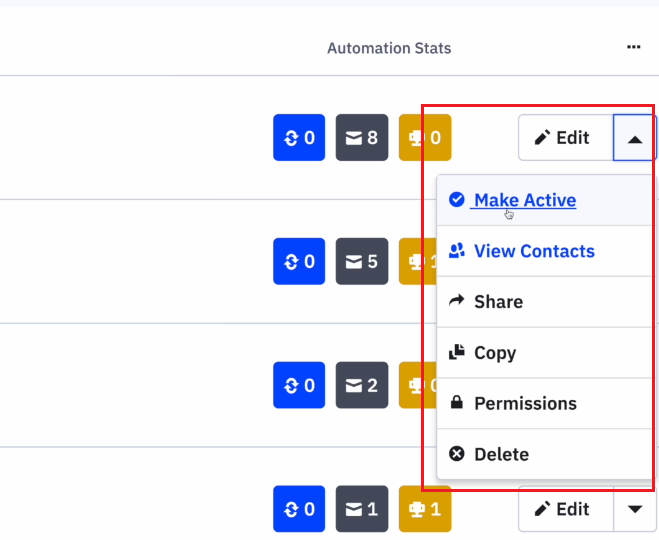The image size is (659, 540).
Task: Expand the down-arrow caret in the bottom row
Action: (x=635, y=509)
